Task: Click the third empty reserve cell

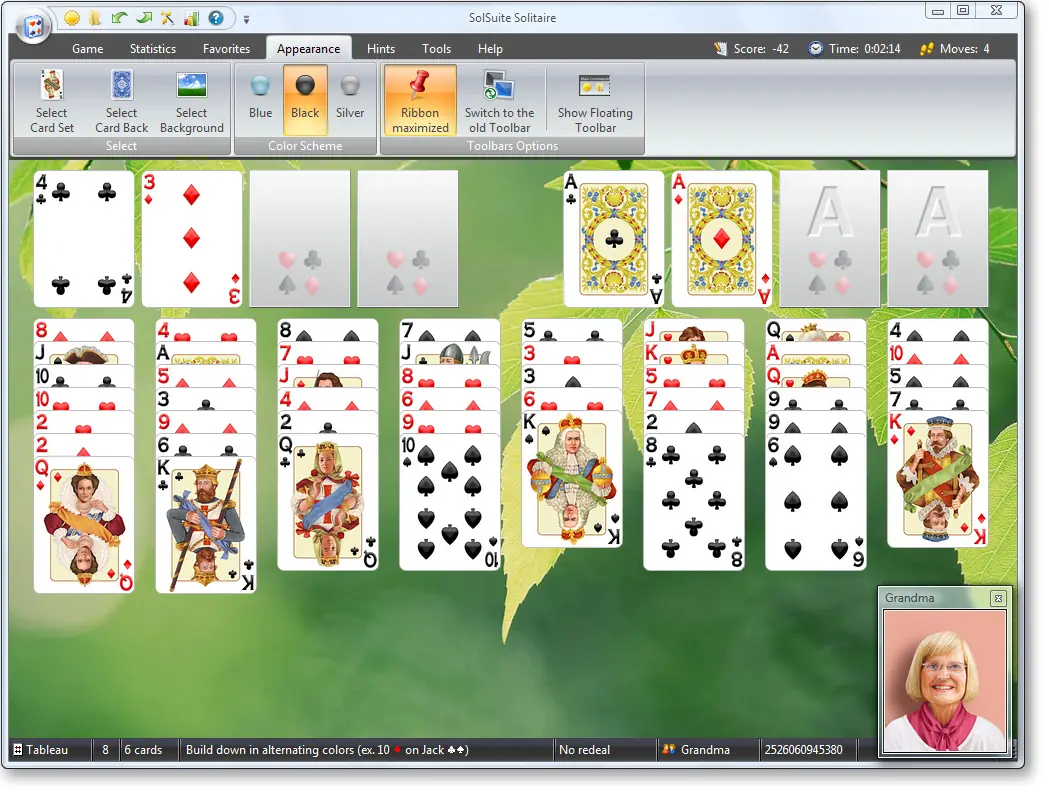Action: coord(300,239)
